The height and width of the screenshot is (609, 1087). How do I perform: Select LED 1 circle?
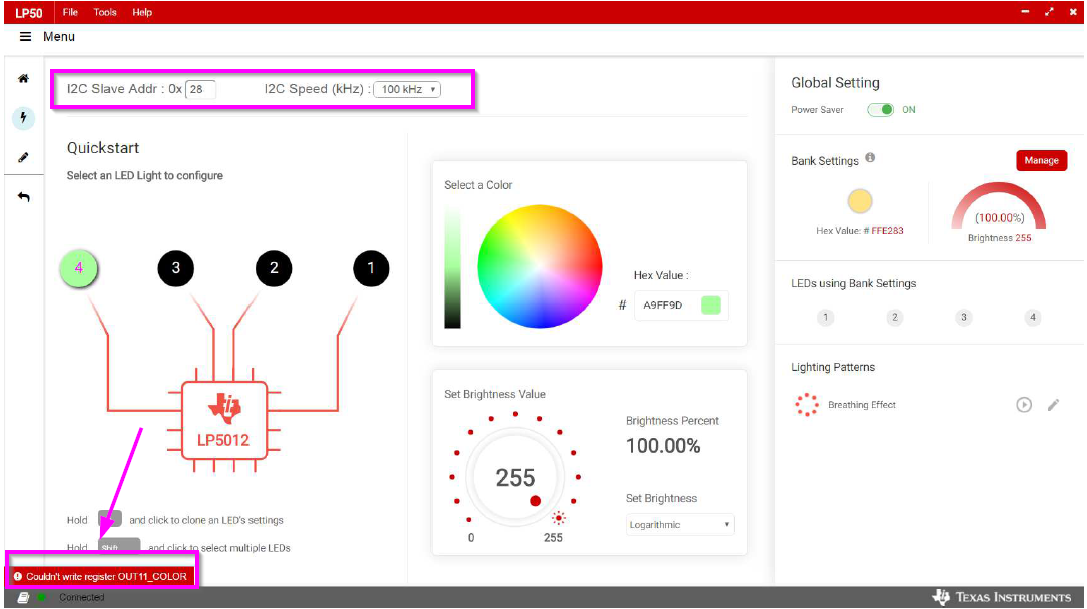coord(371,268)
